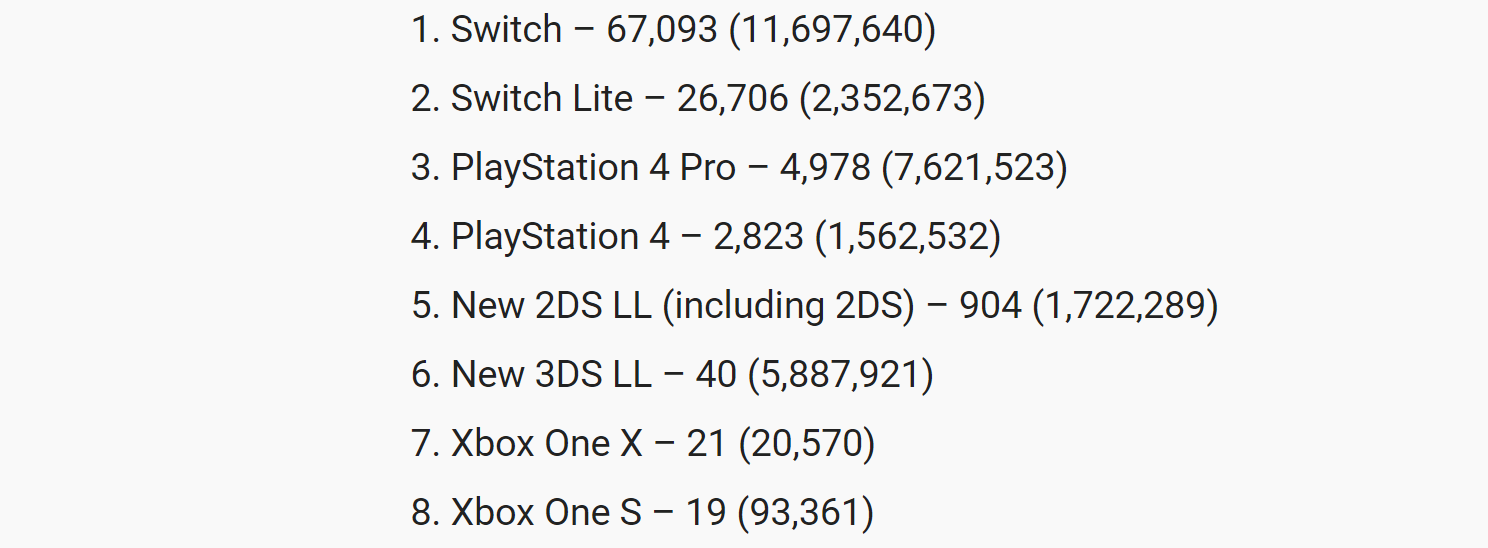Click the parenthesized total 7,621,523
1488x548 pixels.
click(975, 168)
